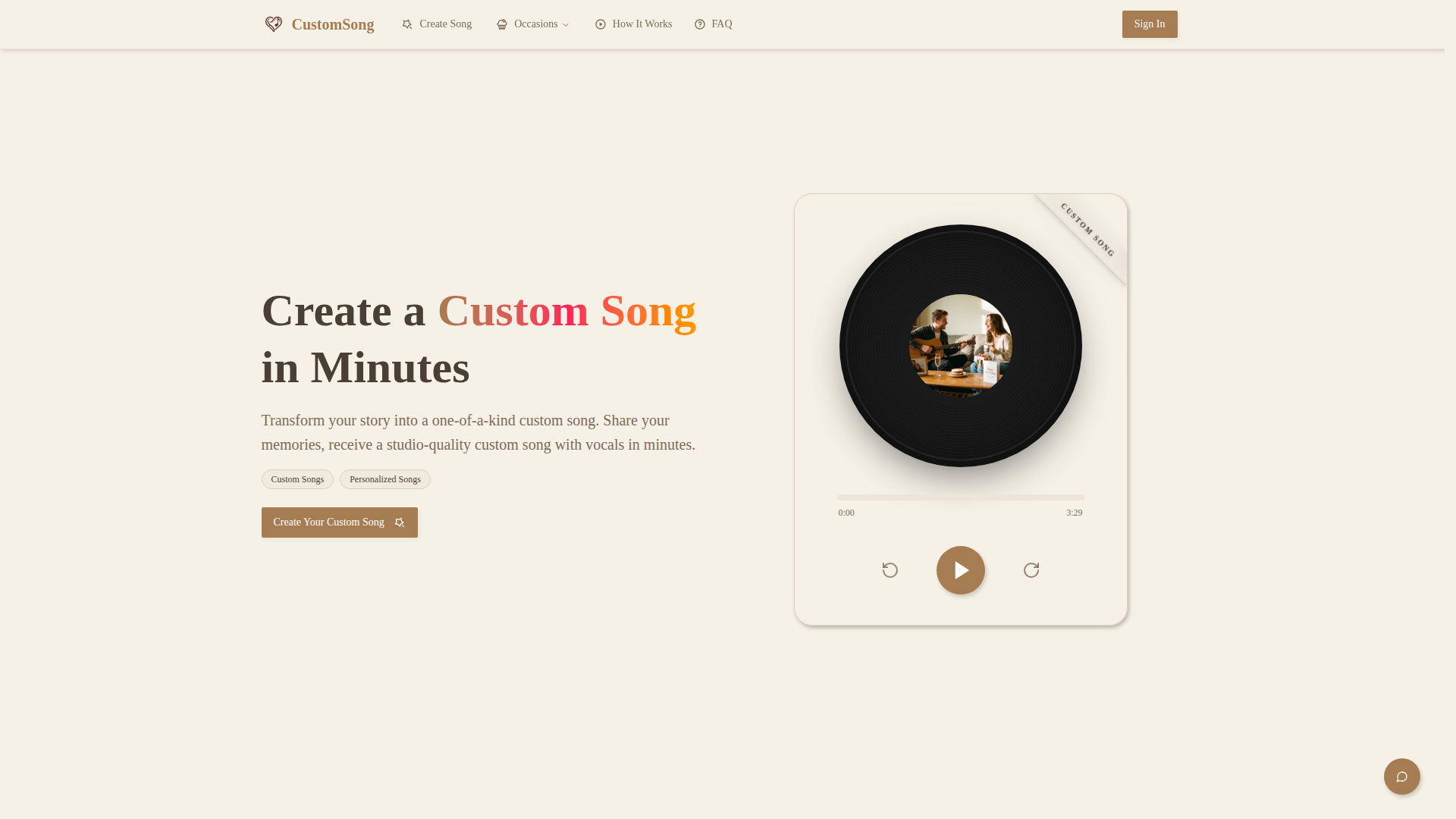
Task: Click the FAQ question mark icon
Action: click(x=700, y=24)
